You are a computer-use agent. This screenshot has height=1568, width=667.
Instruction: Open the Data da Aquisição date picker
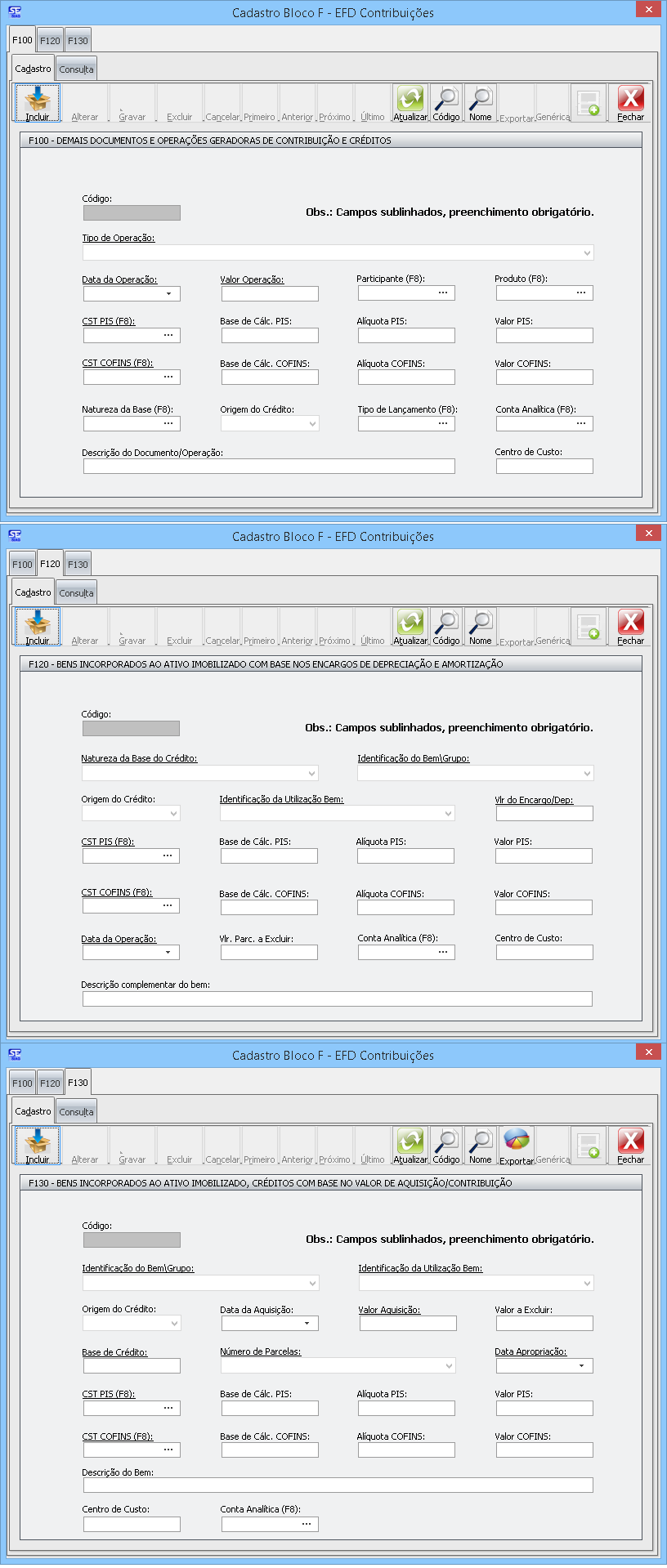tap(307, 1324)
